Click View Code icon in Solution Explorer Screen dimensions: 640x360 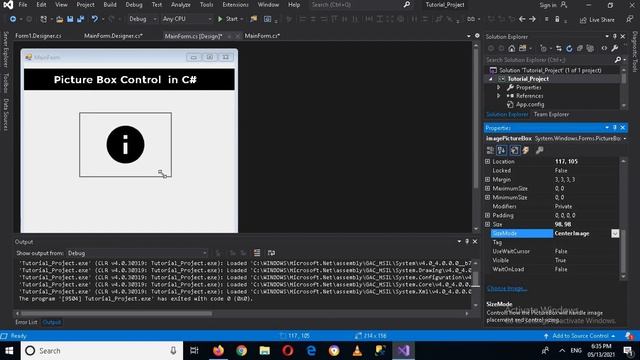[604, 49]
